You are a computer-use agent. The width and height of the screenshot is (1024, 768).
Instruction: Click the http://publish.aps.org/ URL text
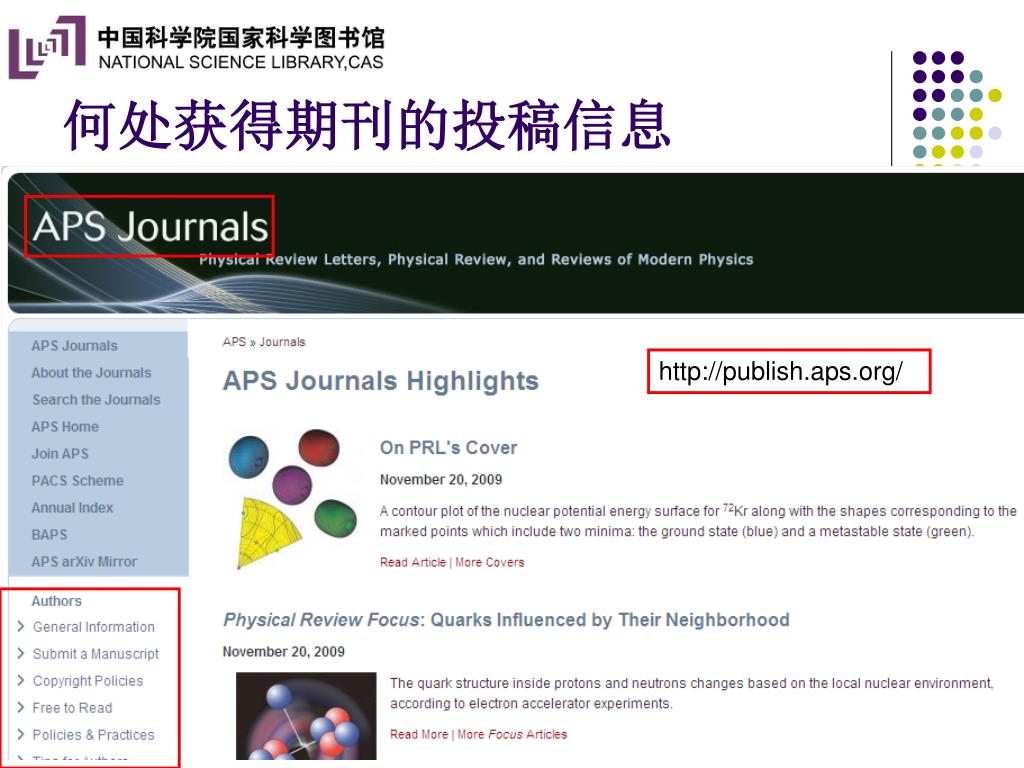pyautogui.click(x=780, y=371)
